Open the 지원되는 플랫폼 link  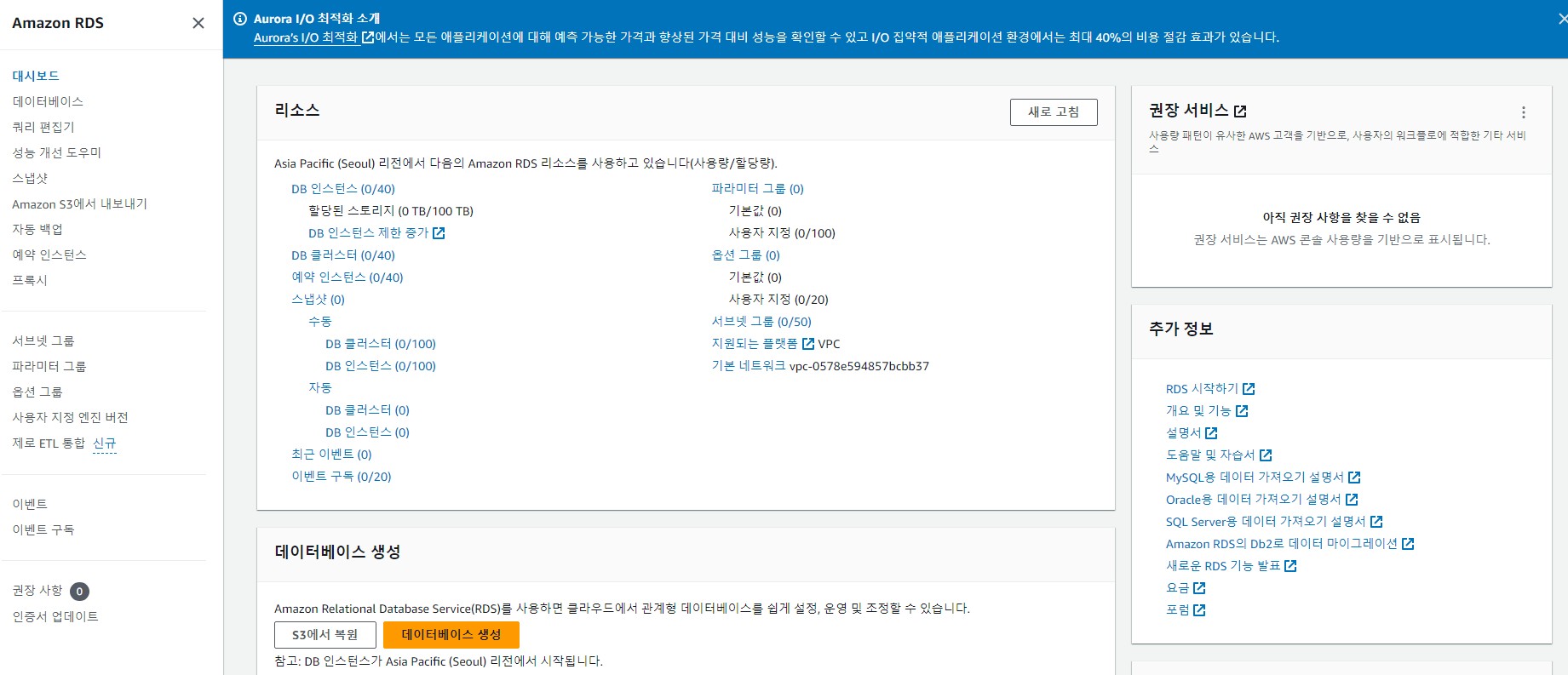(755, 344)
